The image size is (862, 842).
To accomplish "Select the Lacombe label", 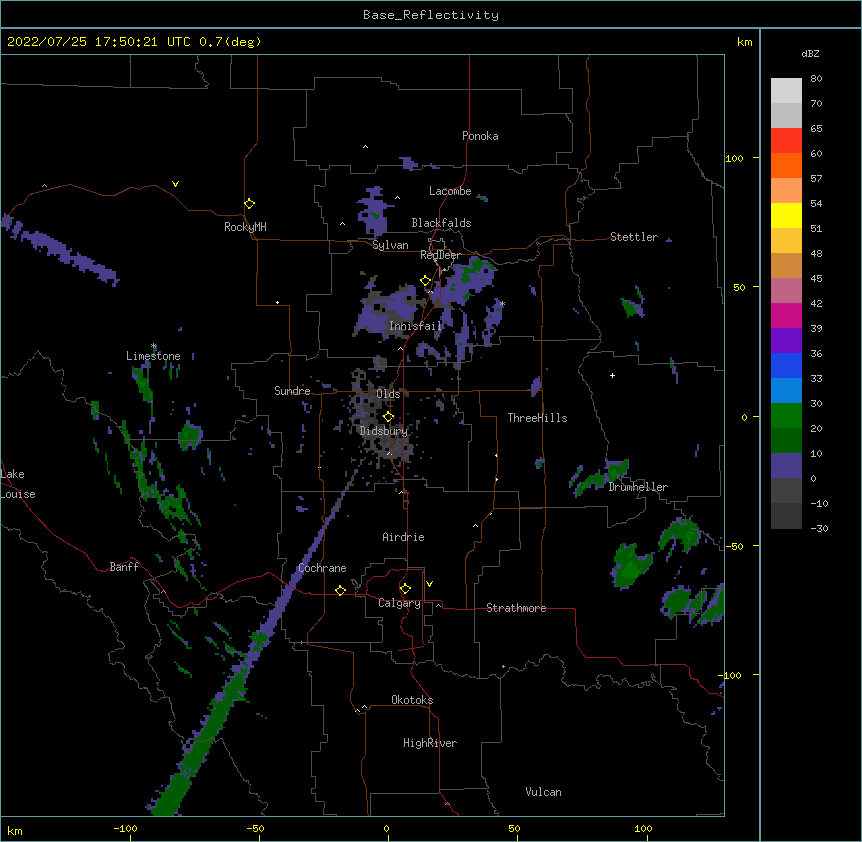I will pyautogui.click(x=450, y=191).
